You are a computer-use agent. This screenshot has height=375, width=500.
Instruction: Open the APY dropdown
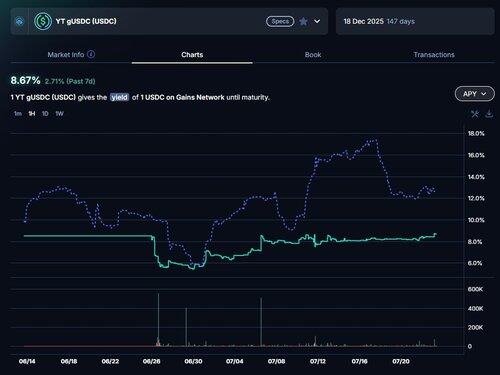click(x=474, y=94)
